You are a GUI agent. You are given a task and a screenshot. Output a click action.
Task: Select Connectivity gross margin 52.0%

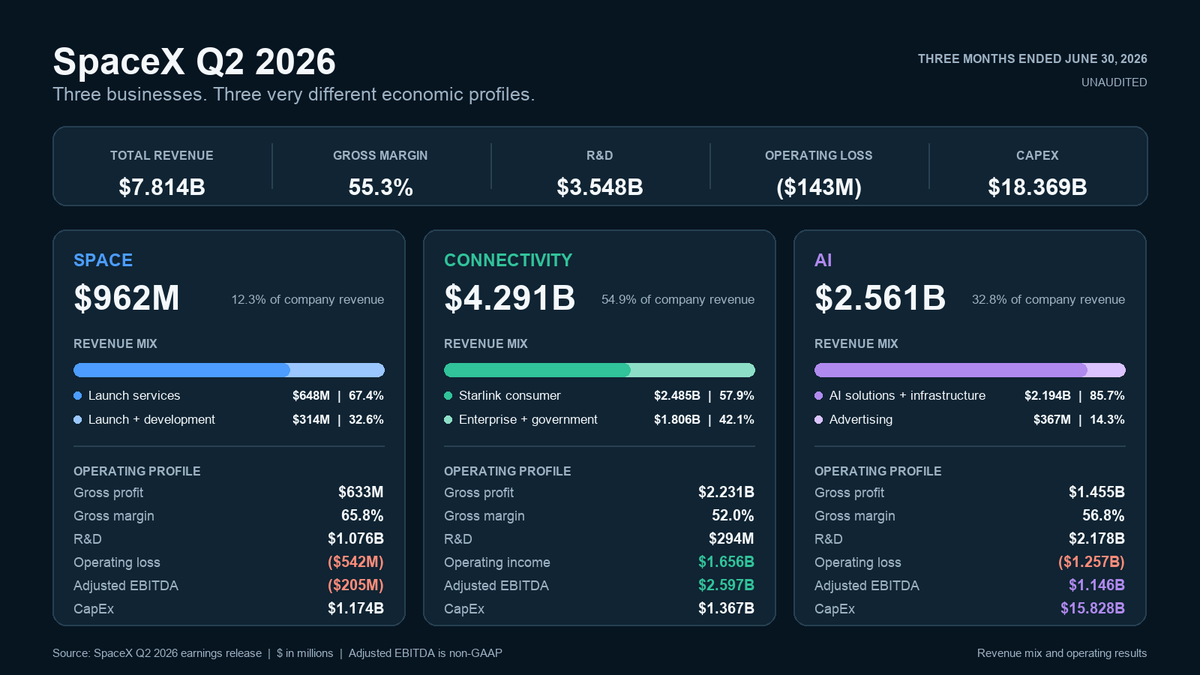click(732, 516)
